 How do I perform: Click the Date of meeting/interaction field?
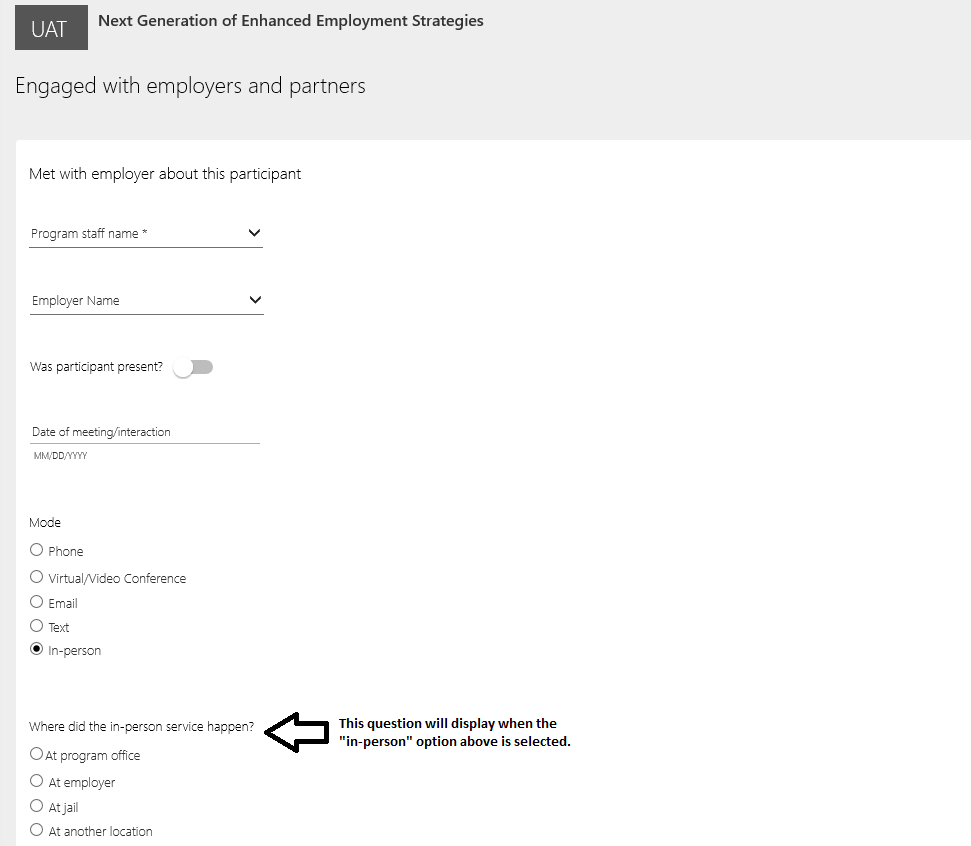coord(144,432)
